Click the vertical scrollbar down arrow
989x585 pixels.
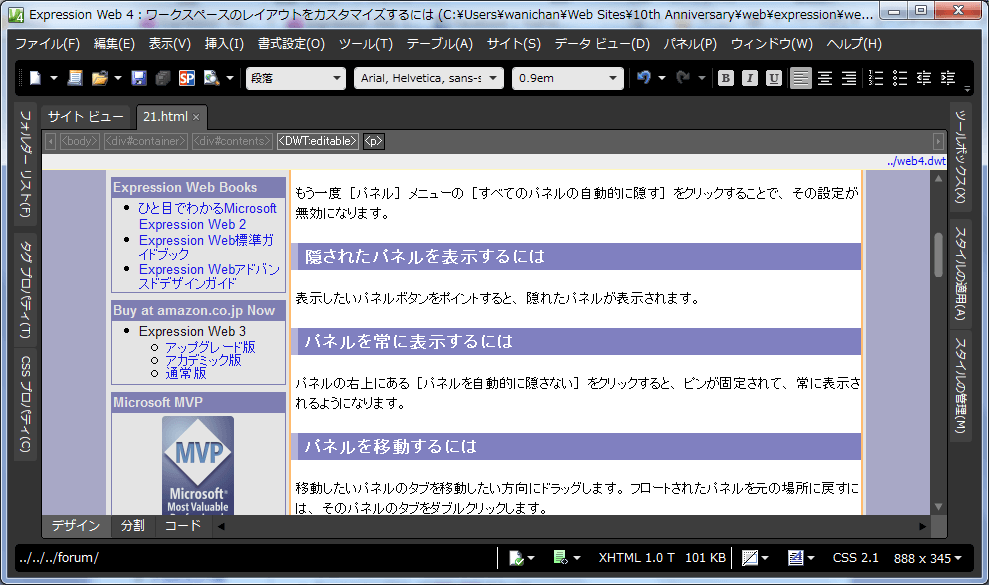pyautogui.click(x=939, y=507)
